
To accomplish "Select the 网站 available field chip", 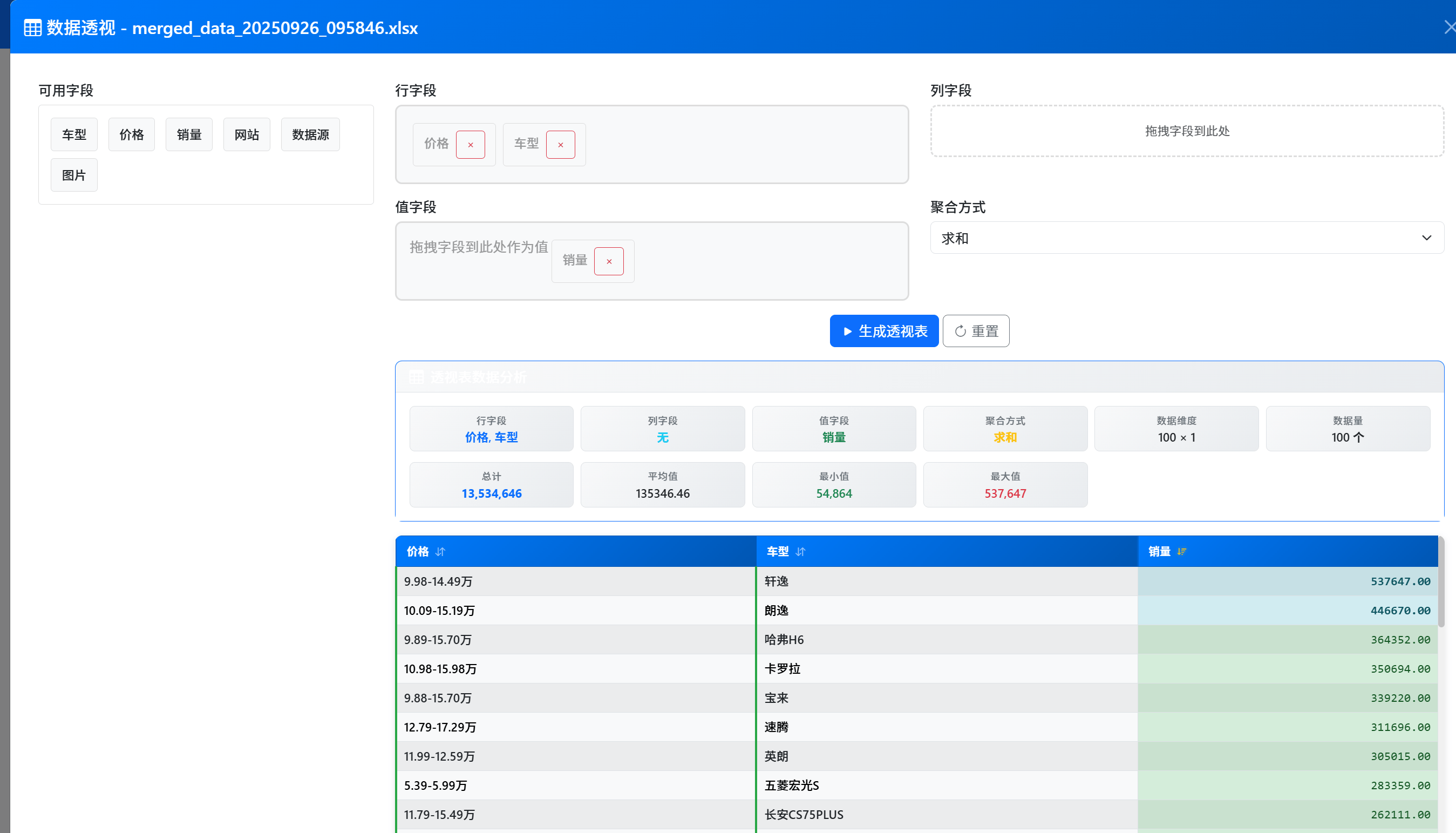I will pyautogui.click(x=247, y=134).
